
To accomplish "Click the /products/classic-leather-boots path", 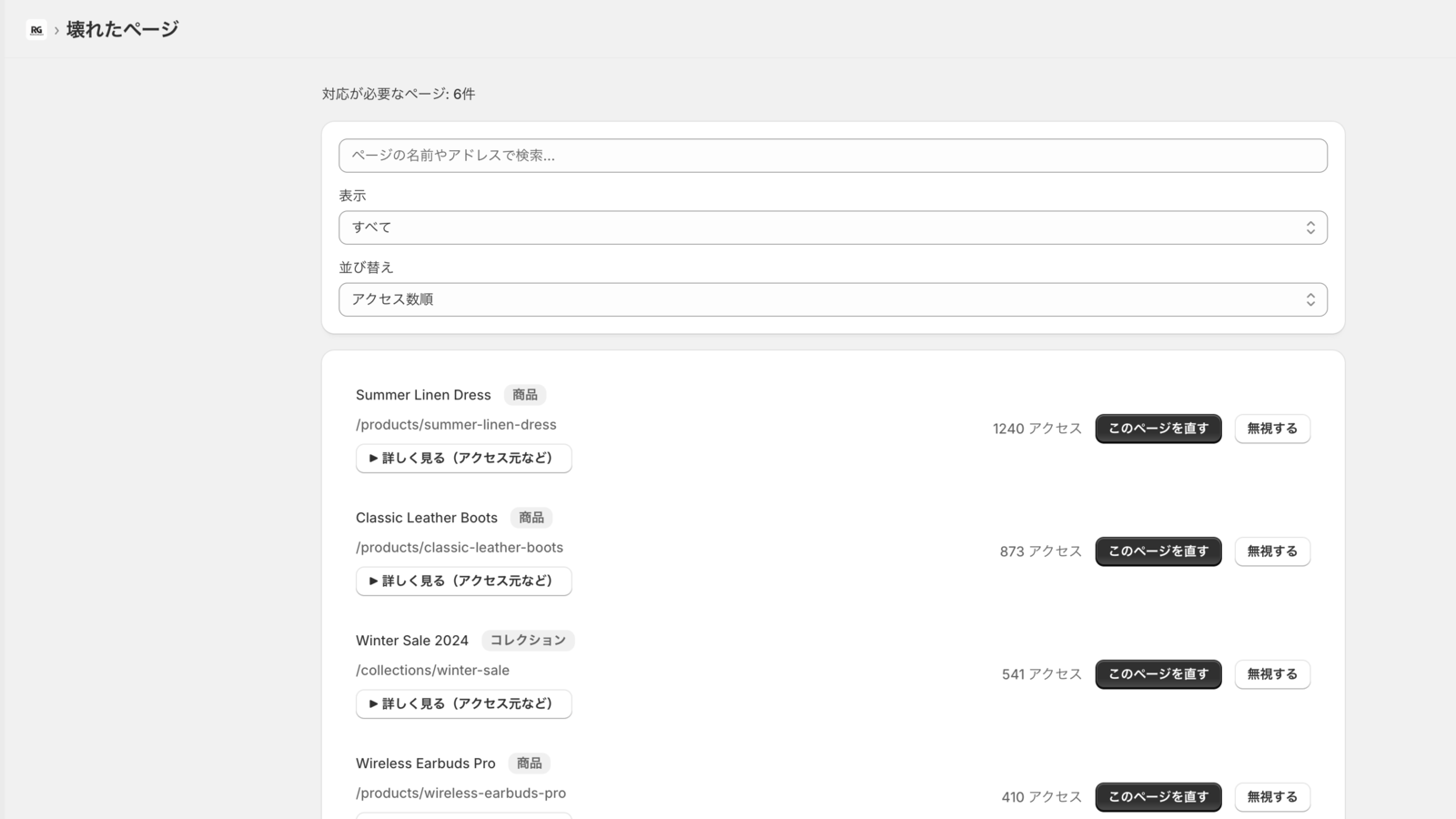I will pos(460,548).
